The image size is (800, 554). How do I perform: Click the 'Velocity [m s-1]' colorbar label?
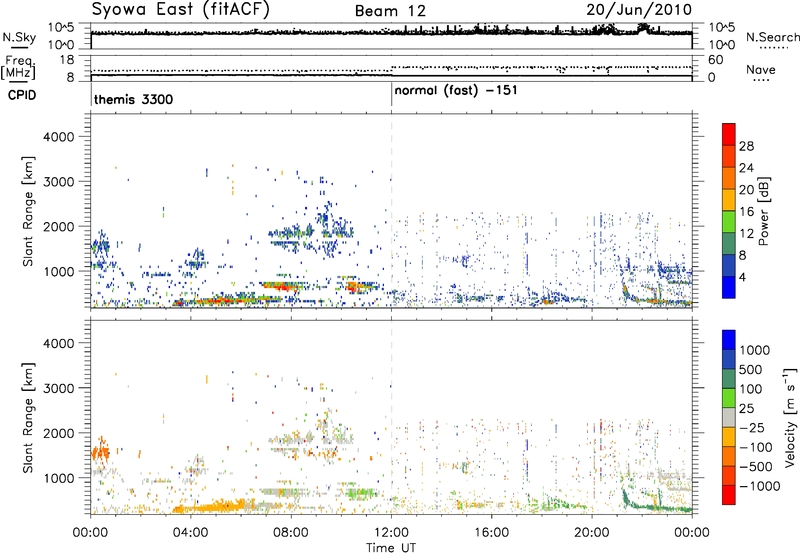coord(790,417)
